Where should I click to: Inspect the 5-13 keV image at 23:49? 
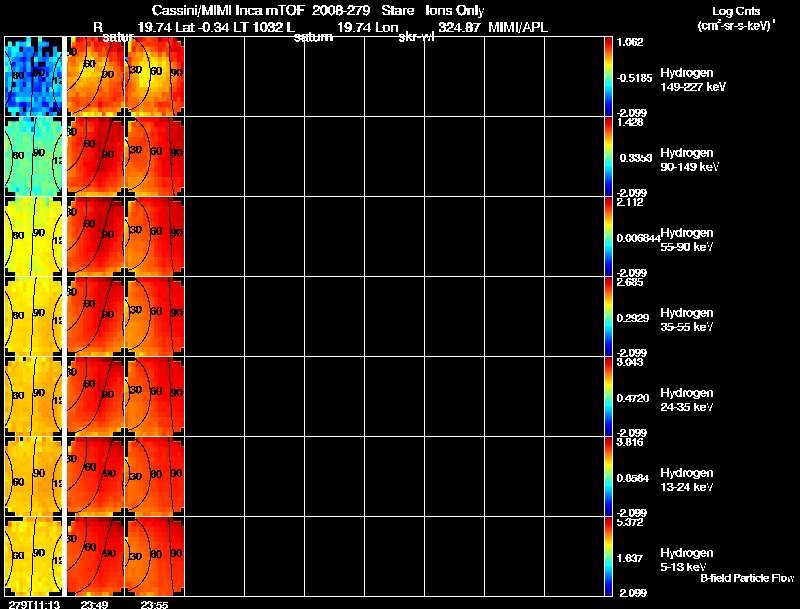click(95, 557)
